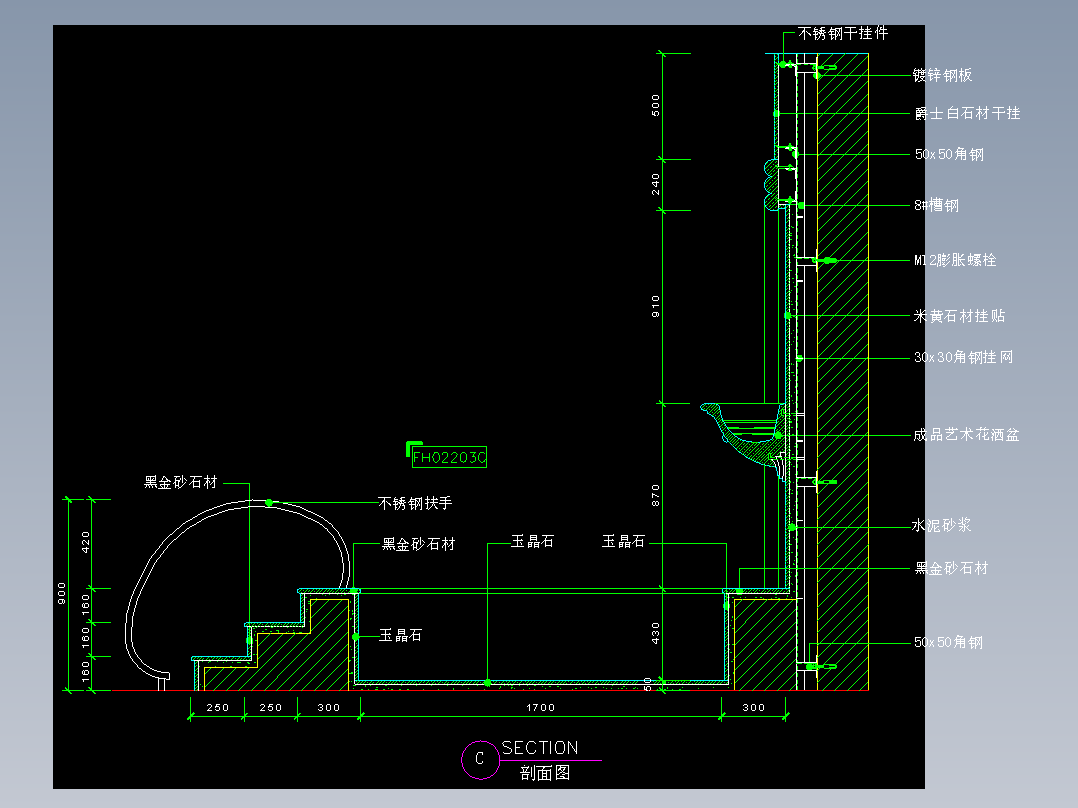The image size is (1078, 808).
Task: Click the 8#槽钢 callout
Action: pyautogui.click(x=935, y=205)
